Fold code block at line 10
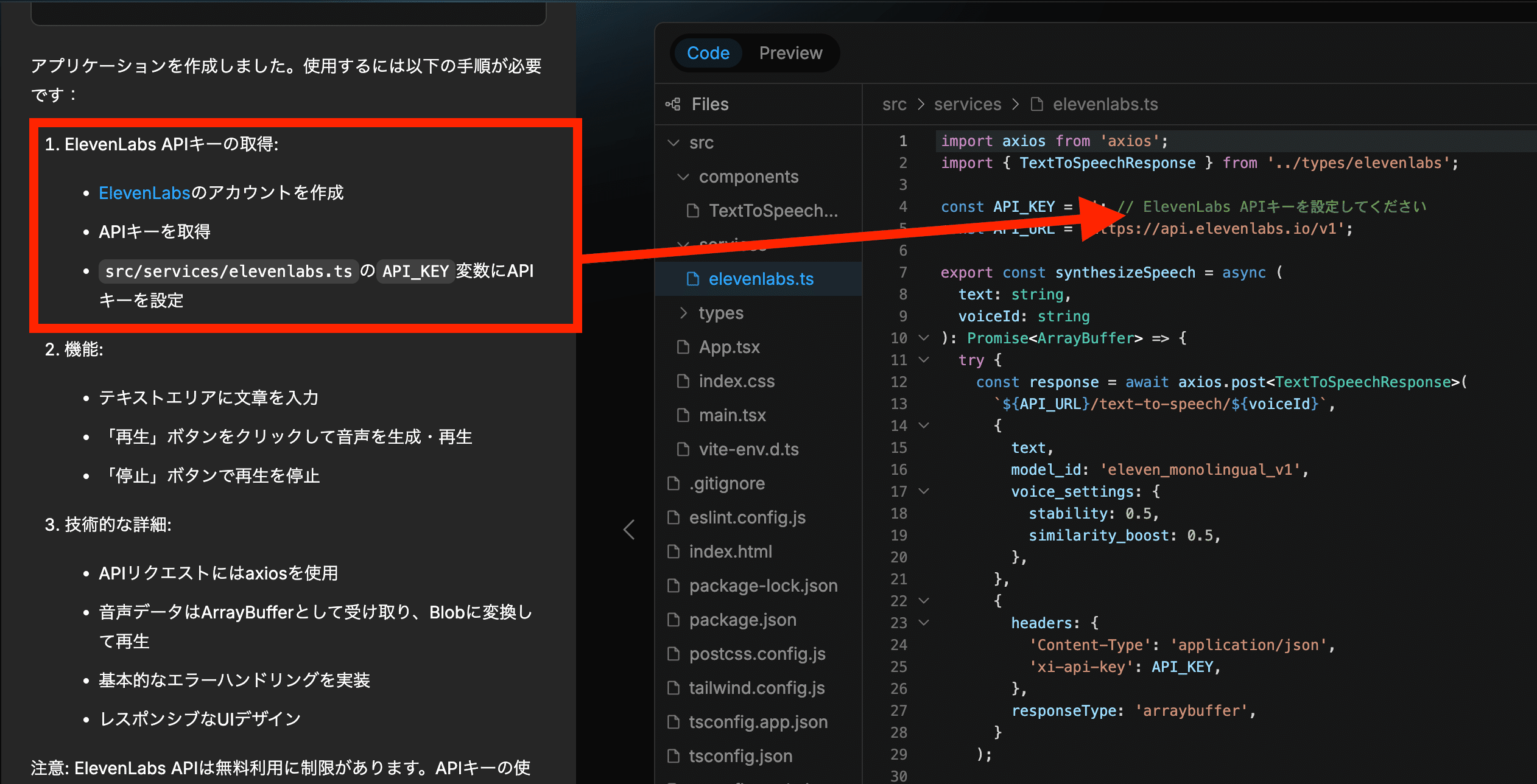The image size is (1537, 784). (x=924, y=338)
